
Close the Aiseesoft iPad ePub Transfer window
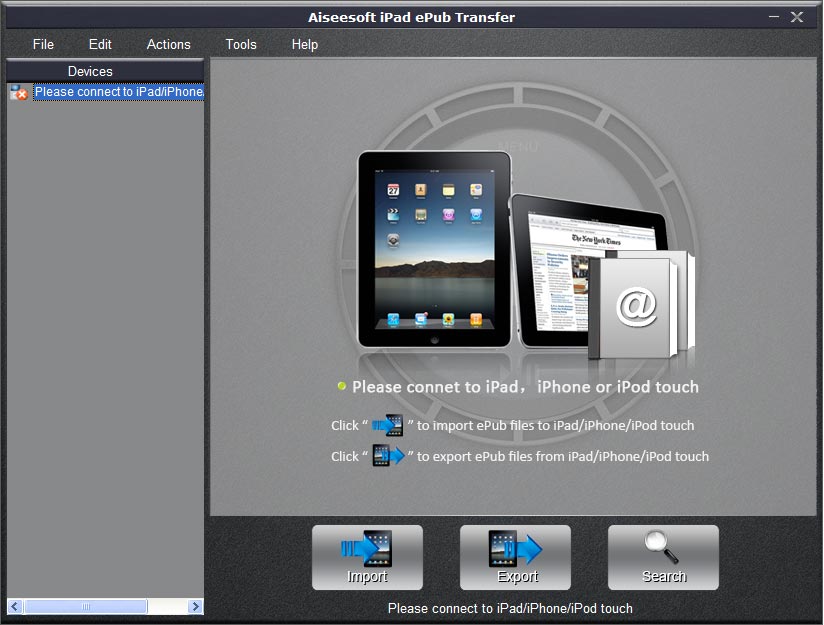click(x=797, y=17)
